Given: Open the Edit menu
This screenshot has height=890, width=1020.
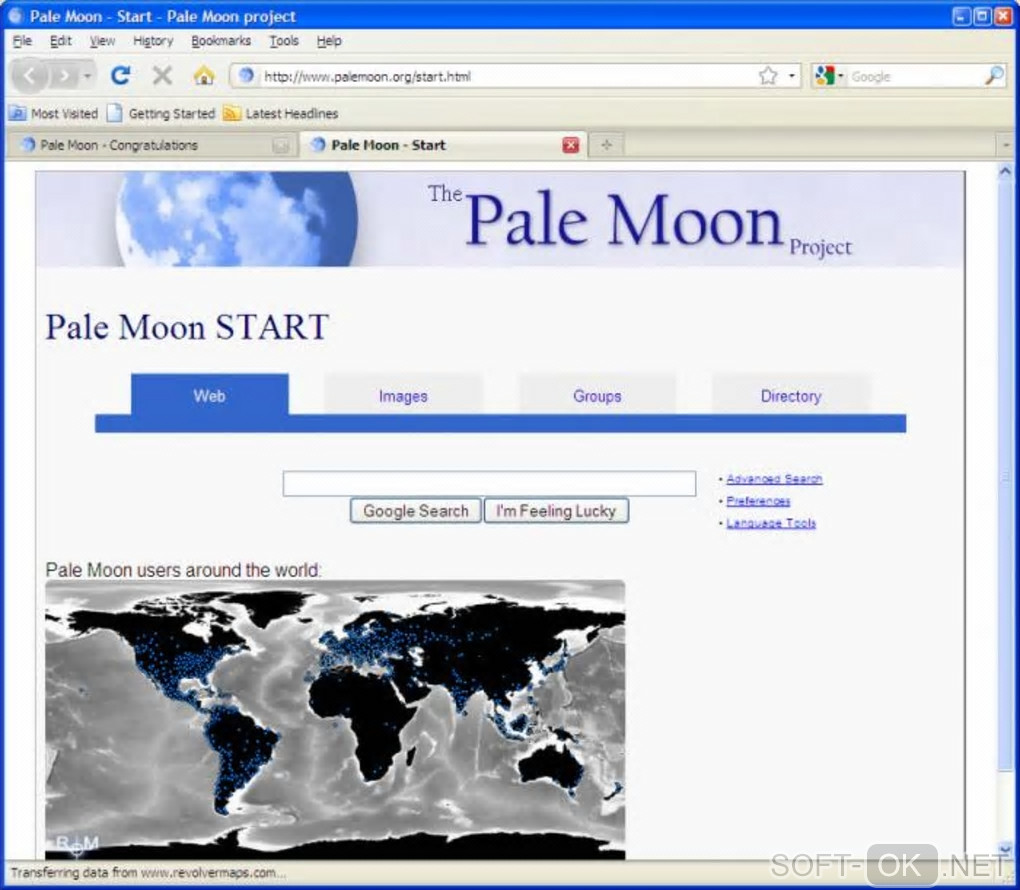Looking at the screenshot, I should pos(60,41).
